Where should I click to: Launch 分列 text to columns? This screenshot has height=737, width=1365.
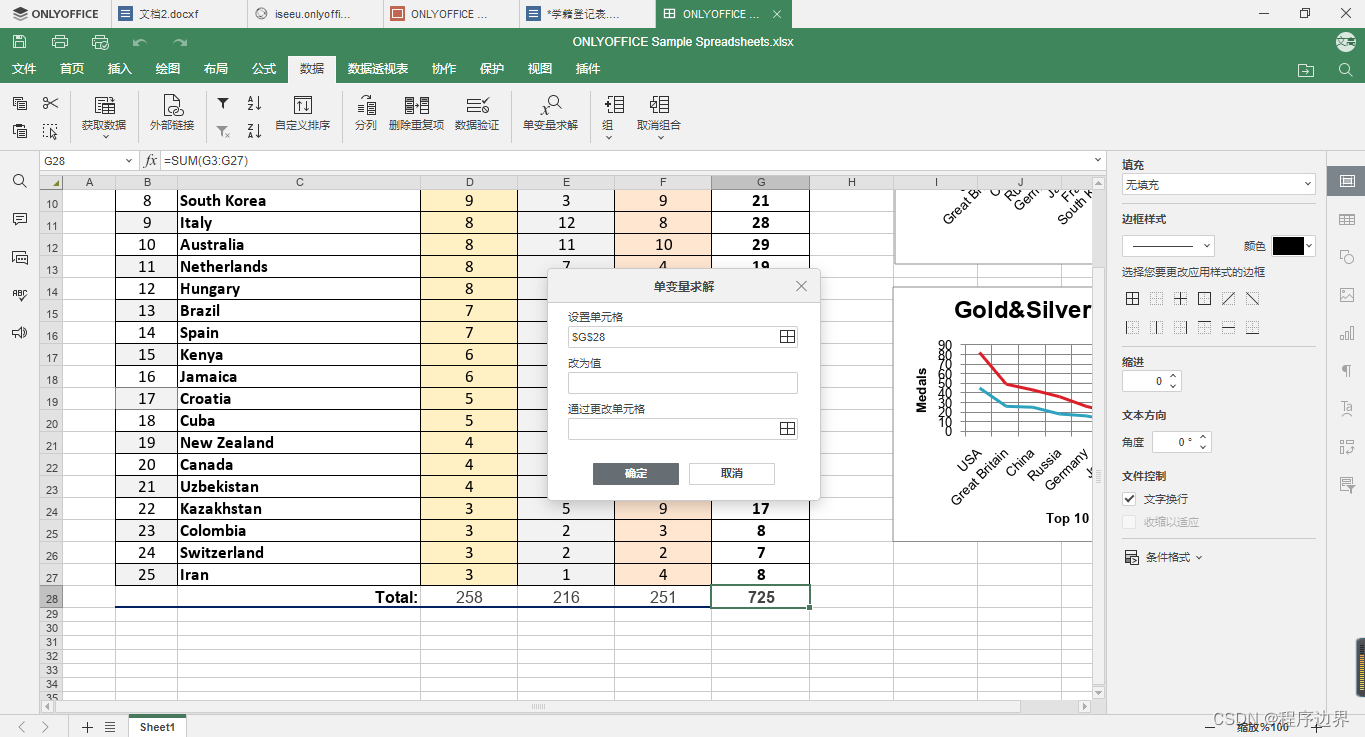(366, 113)
